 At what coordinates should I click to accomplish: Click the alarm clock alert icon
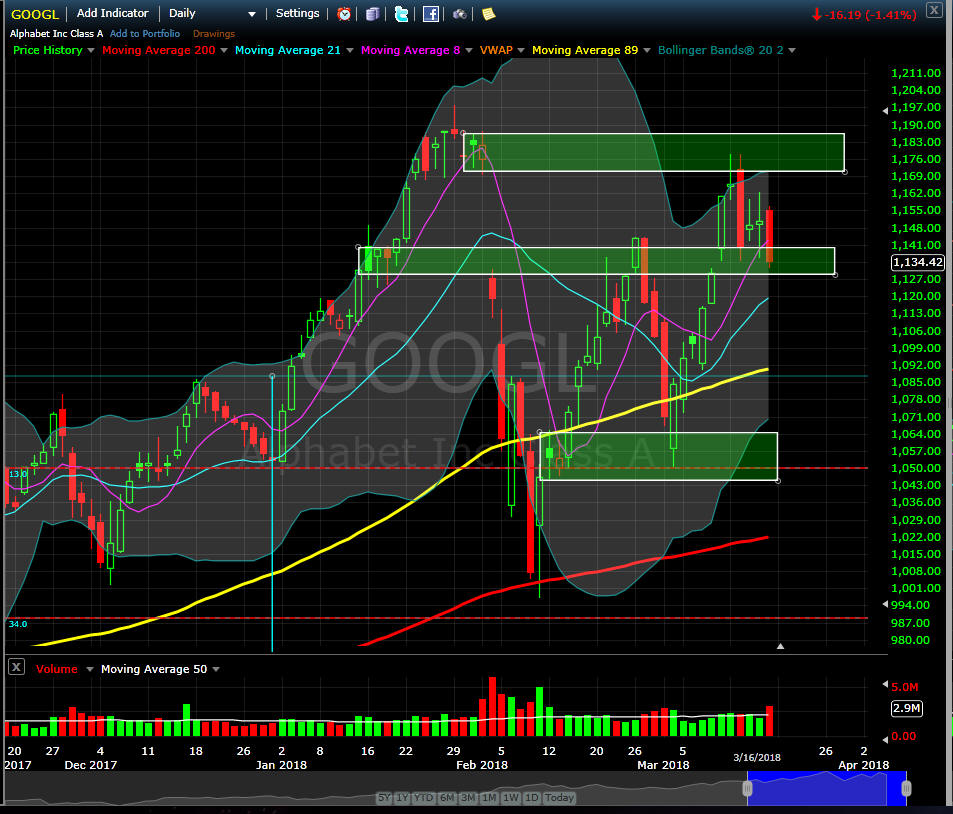click(344, 14)
